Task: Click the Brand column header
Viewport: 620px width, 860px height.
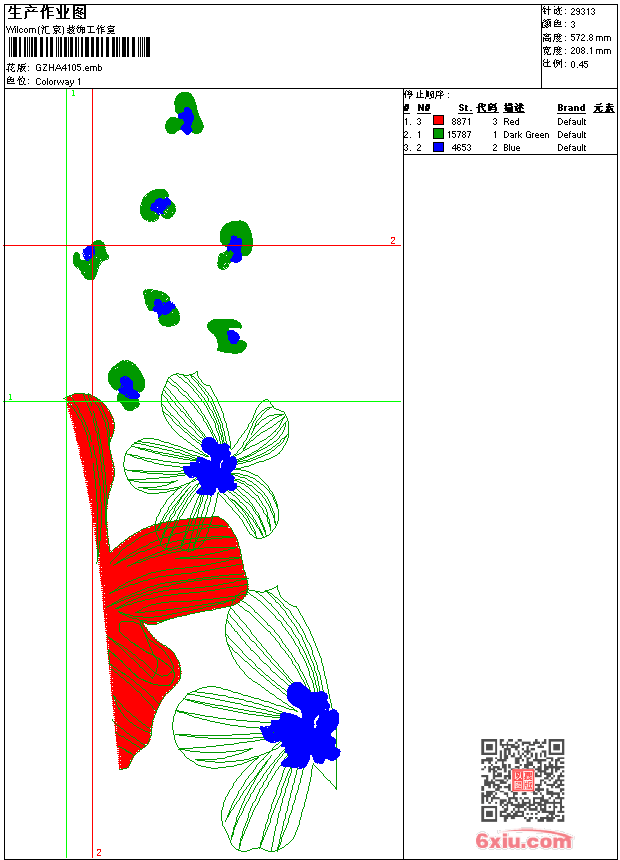Action: click(x=571, y=108)
